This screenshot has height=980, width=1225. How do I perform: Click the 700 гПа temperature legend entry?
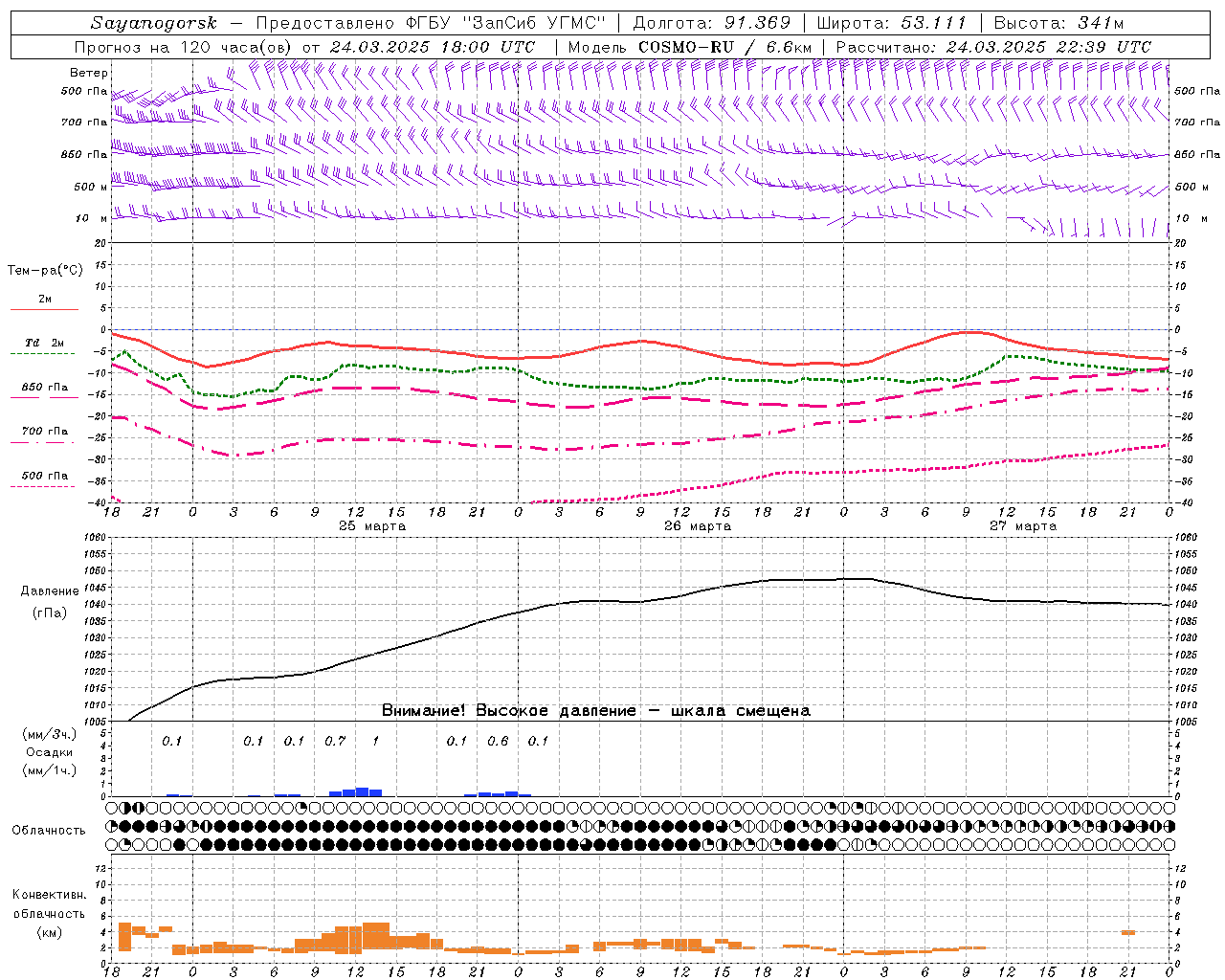tap(45, 432)
